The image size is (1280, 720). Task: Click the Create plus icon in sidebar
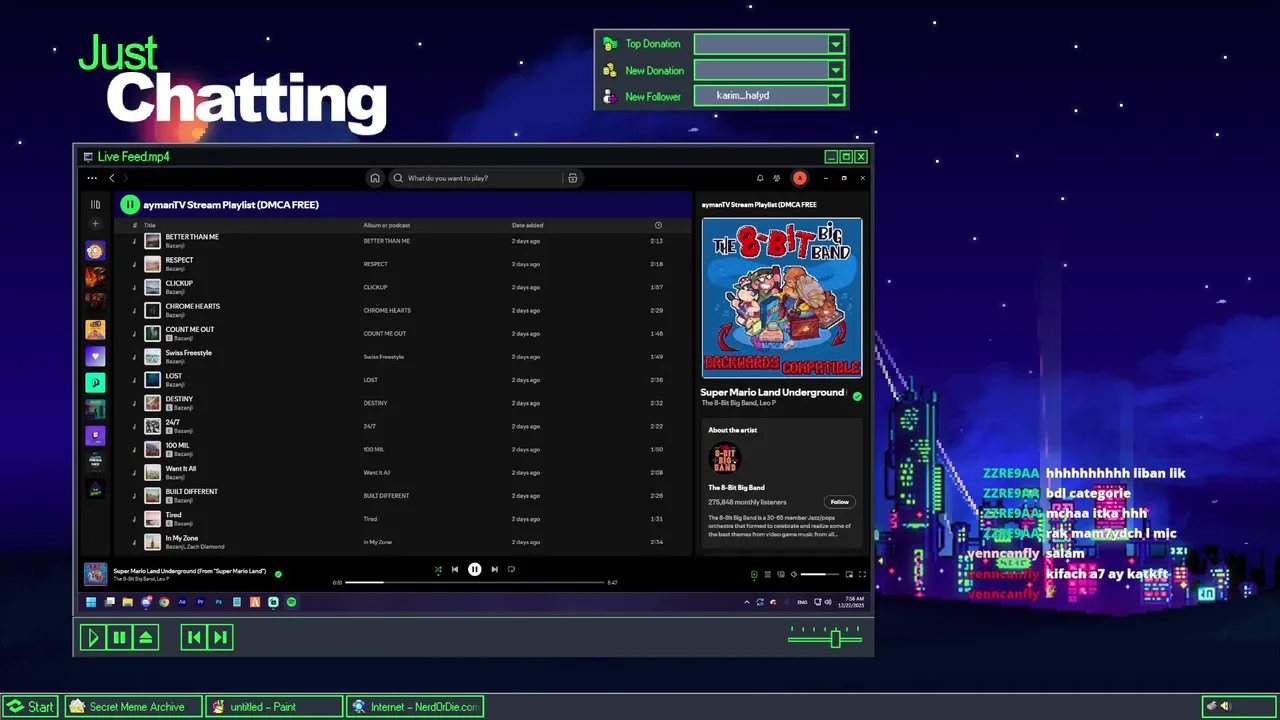(x=95, y=224)
